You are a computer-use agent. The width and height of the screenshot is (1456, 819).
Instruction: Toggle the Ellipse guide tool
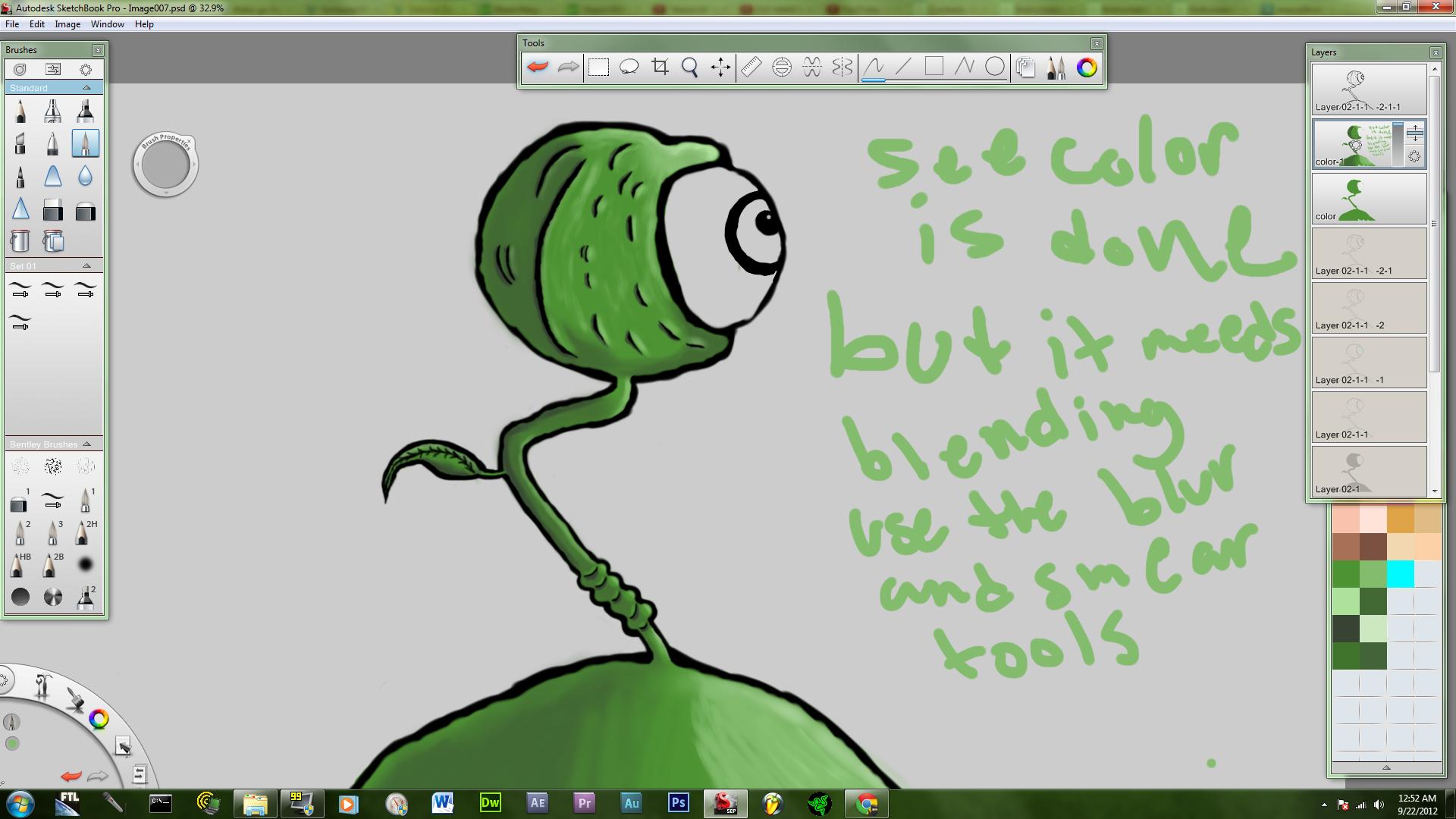tap(782, 67)
